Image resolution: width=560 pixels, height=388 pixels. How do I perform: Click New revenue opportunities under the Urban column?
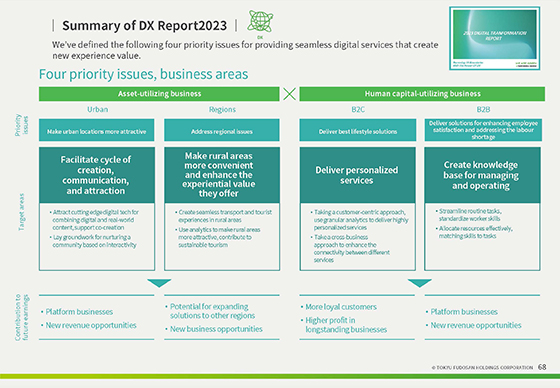pos(89,325)
